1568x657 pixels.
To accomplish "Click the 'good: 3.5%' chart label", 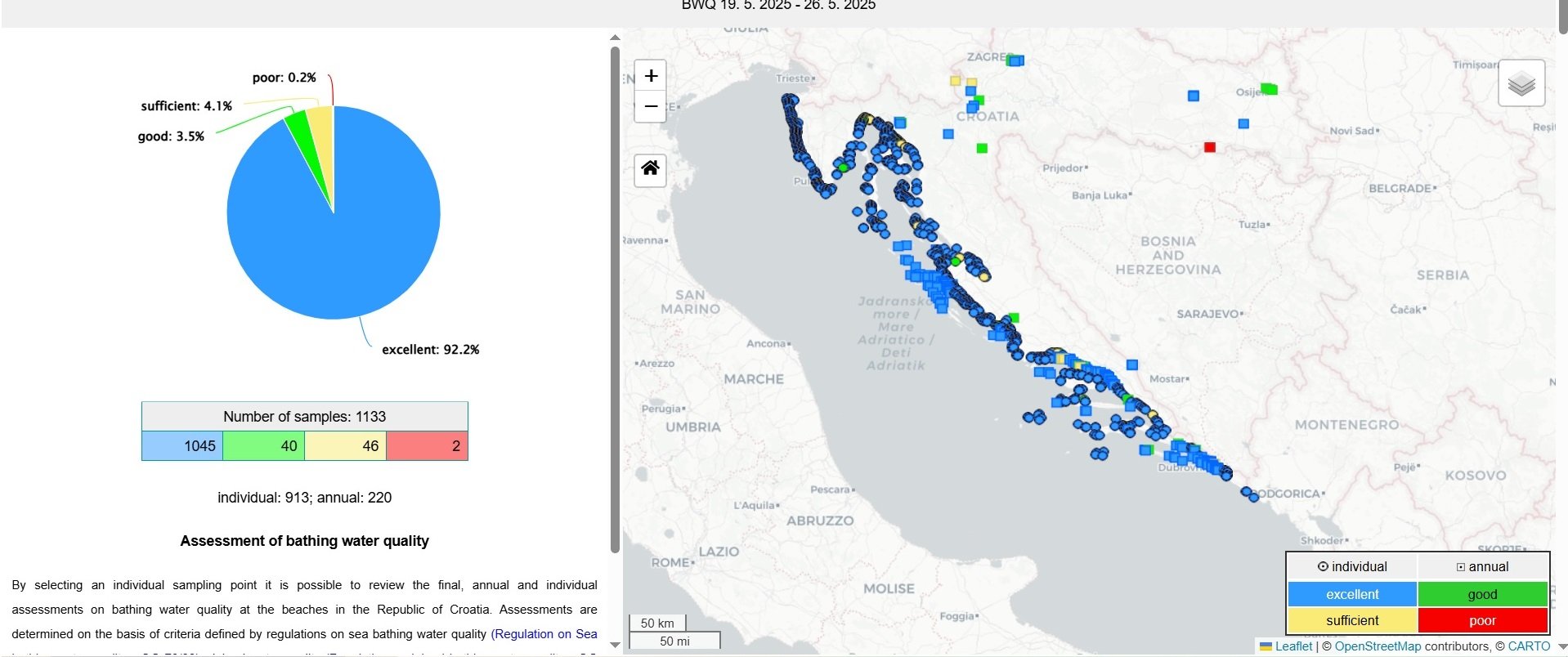I will [171, 136].
